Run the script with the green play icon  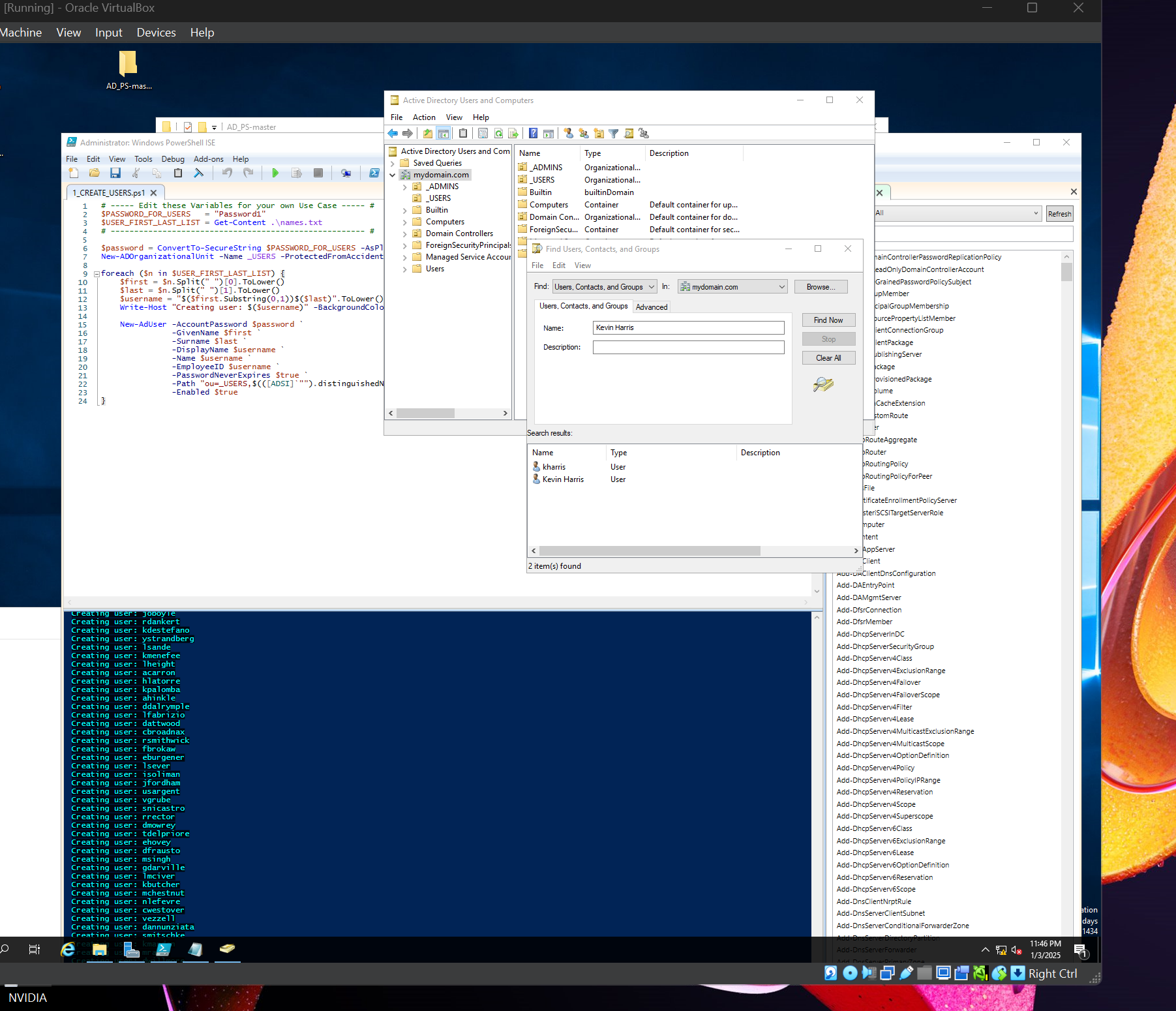click(275, 173)
